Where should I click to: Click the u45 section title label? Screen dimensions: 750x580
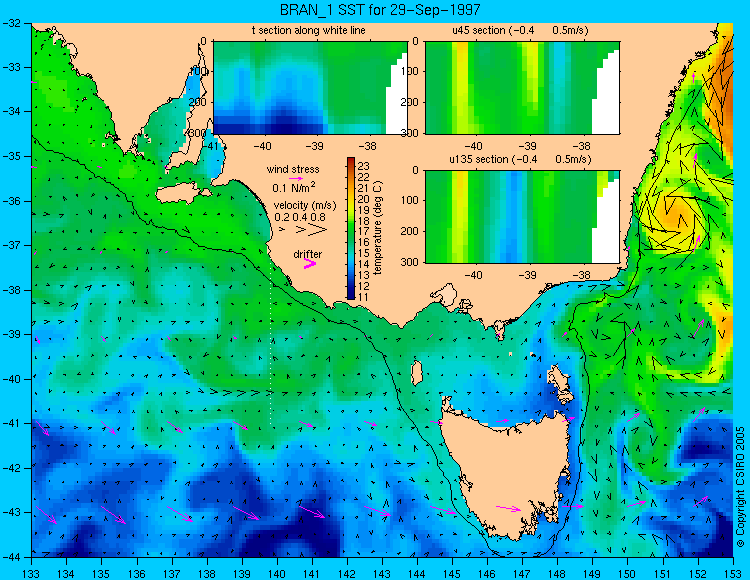520,31
